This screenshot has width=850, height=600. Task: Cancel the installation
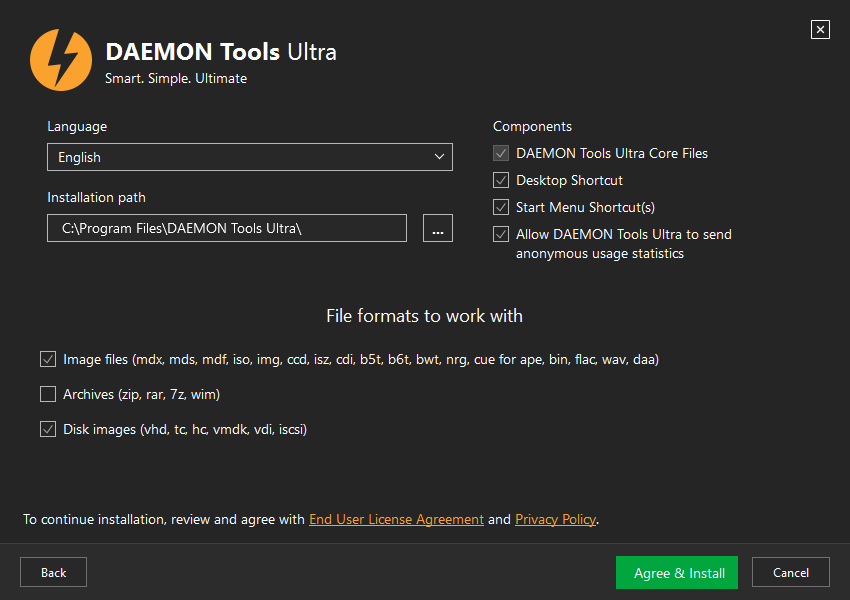(790, 572)
